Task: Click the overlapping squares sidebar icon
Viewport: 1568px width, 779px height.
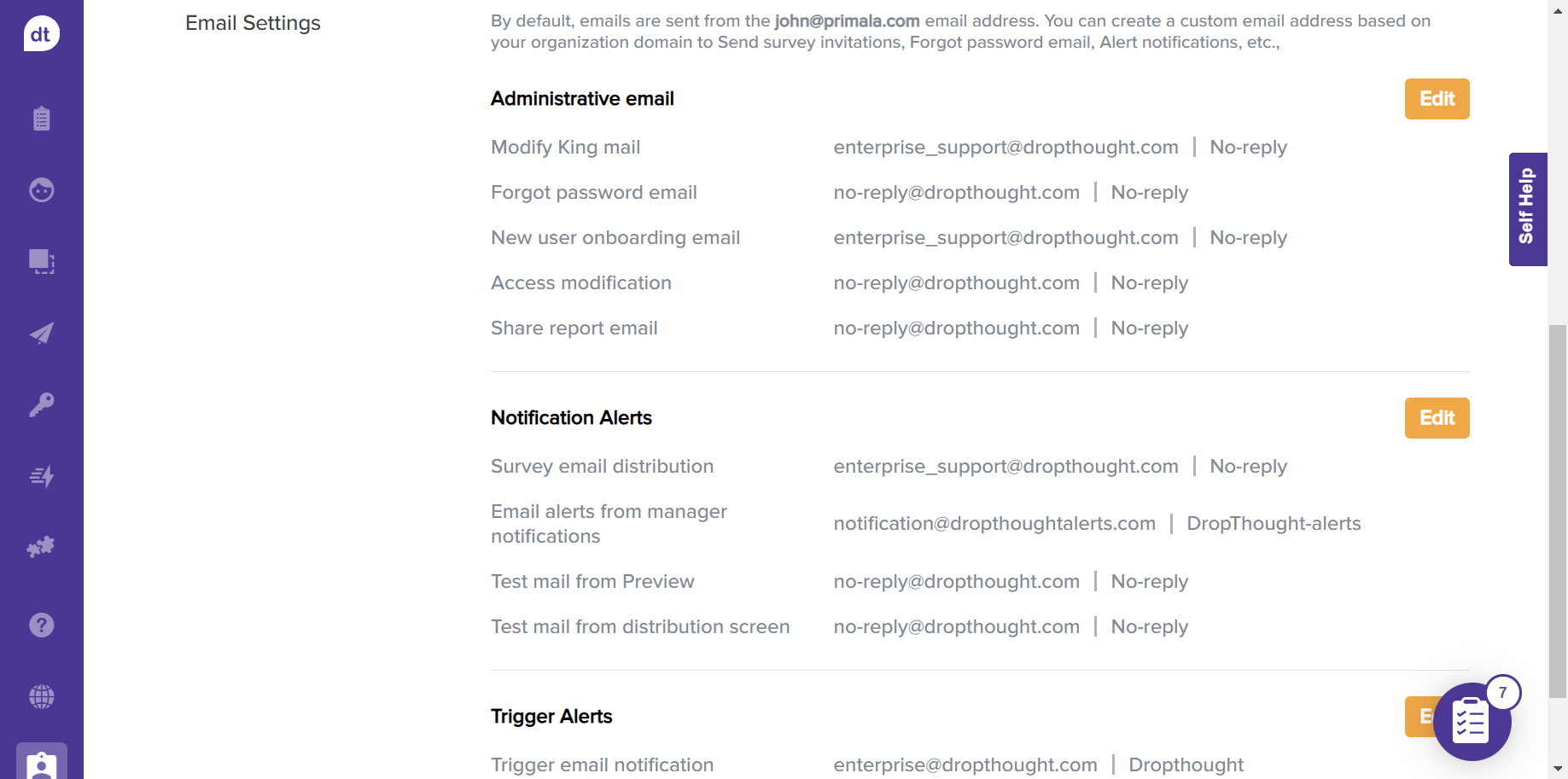Action: [x=41, y=261]
